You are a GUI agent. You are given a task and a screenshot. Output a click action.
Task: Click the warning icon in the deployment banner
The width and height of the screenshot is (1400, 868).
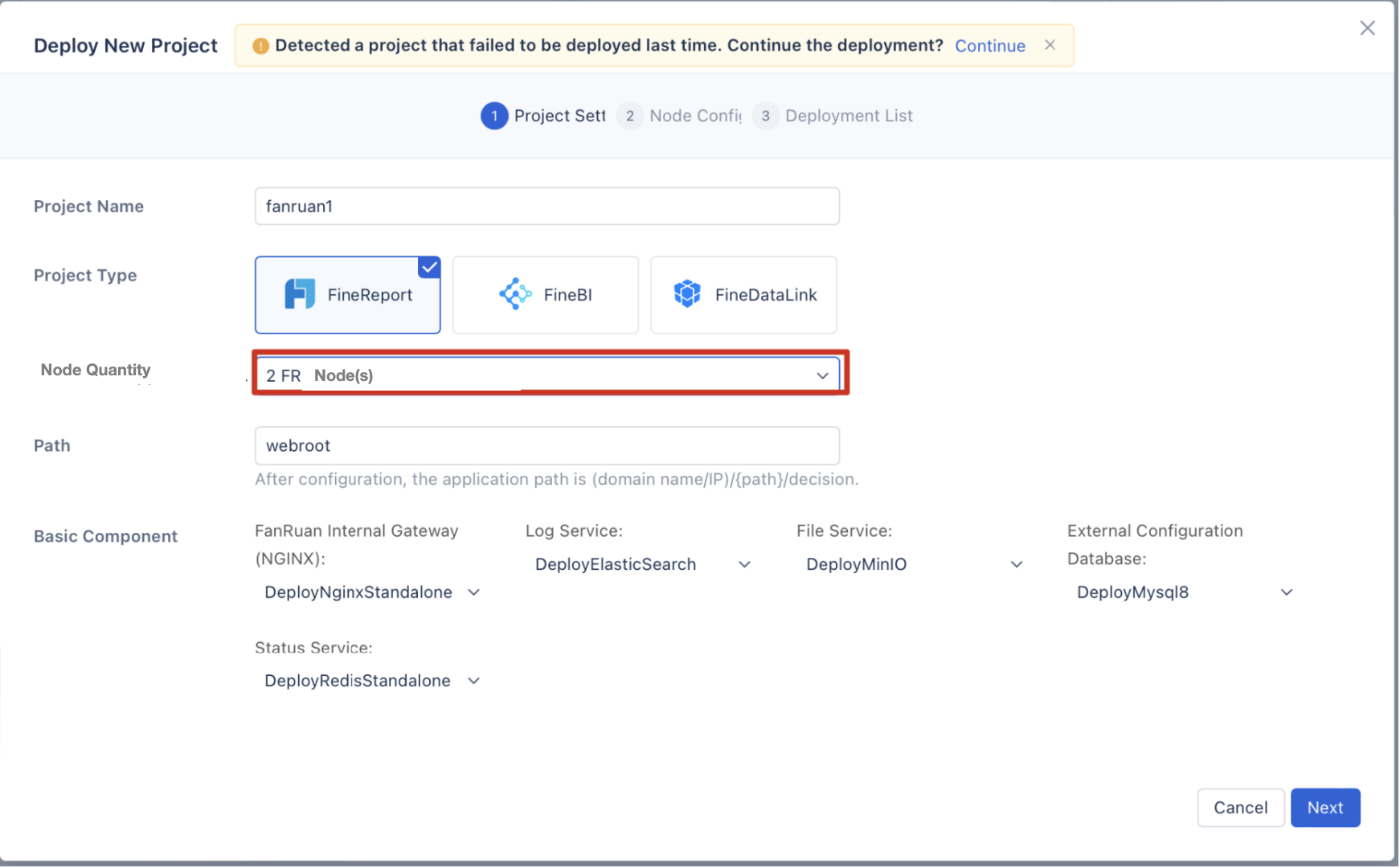click(x=260, y=46)
